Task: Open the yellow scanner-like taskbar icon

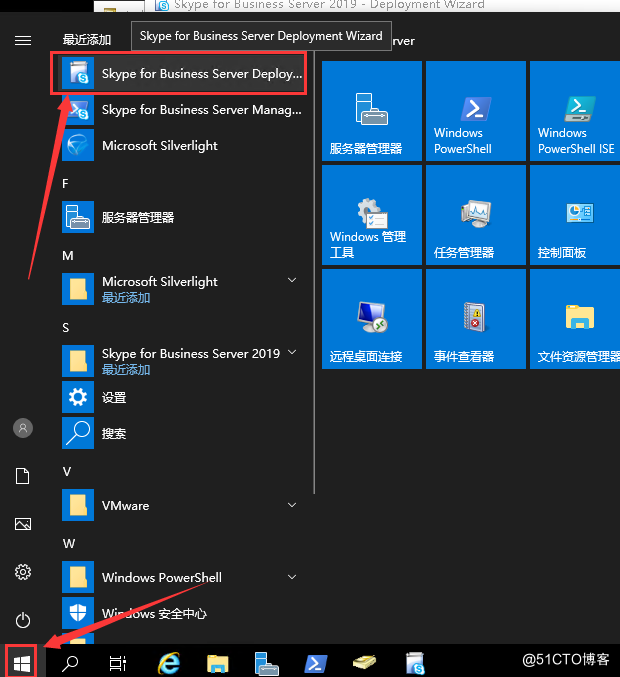Action: [x=365, y=663]
